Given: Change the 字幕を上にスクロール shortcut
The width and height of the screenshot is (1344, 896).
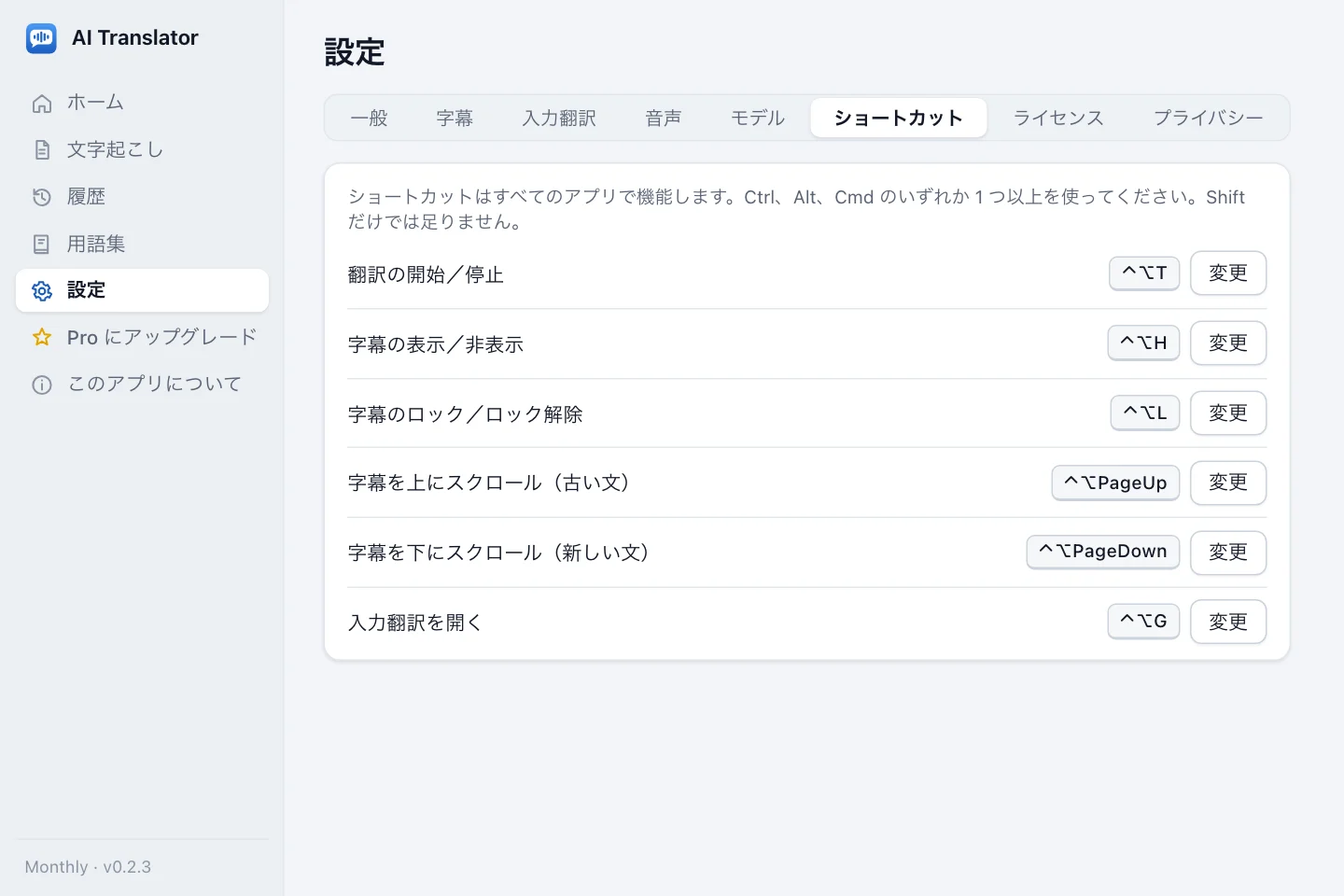Looking at the screenshot, I should (x=1228, y=483).
